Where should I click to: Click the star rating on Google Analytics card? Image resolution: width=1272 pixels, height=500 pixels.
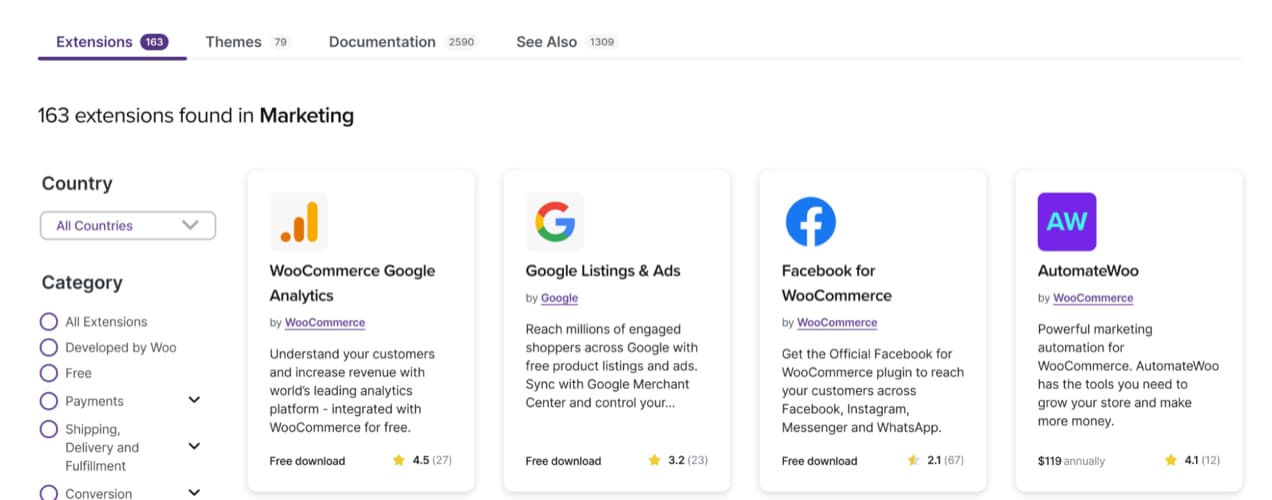[398, 461]
